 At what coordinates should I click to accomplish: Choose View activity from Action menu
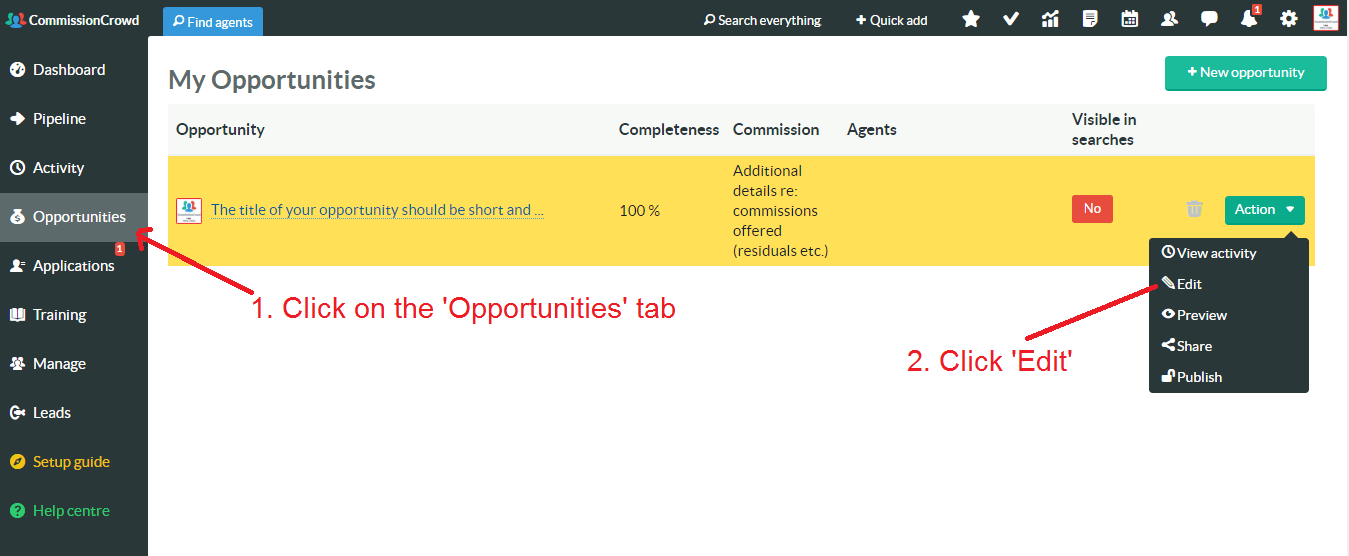pos(1228,253)
